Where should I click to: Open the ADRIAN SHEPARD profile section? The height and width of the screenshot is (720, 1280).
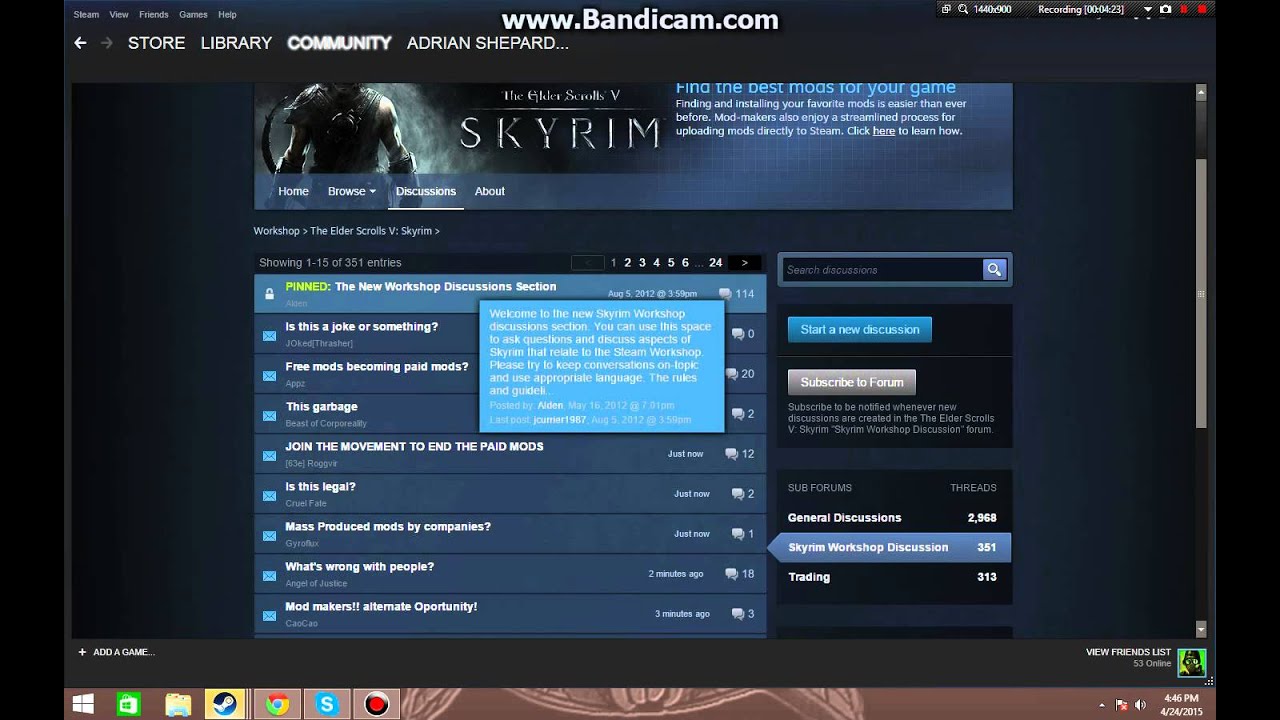pyautogui.click(x=488, y=43)
